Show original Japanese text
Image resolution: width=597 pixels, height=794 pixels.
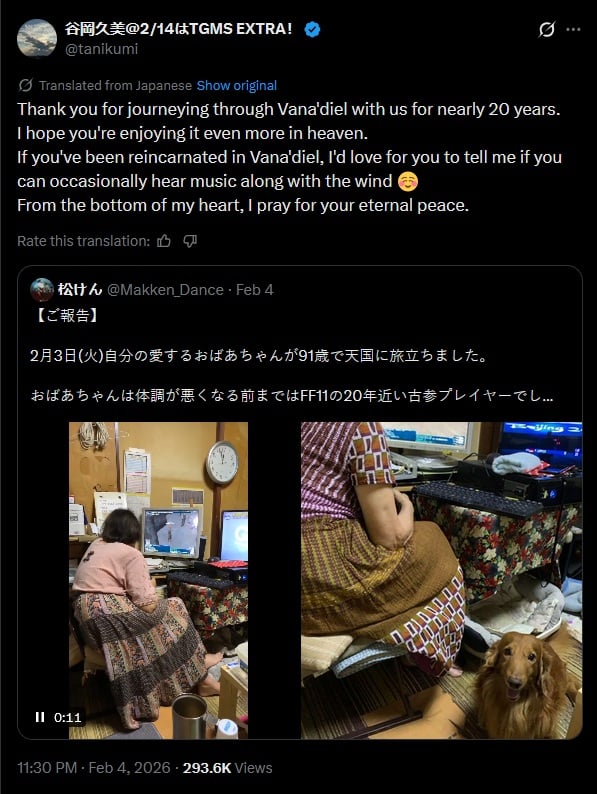click(x=236, y=86)
